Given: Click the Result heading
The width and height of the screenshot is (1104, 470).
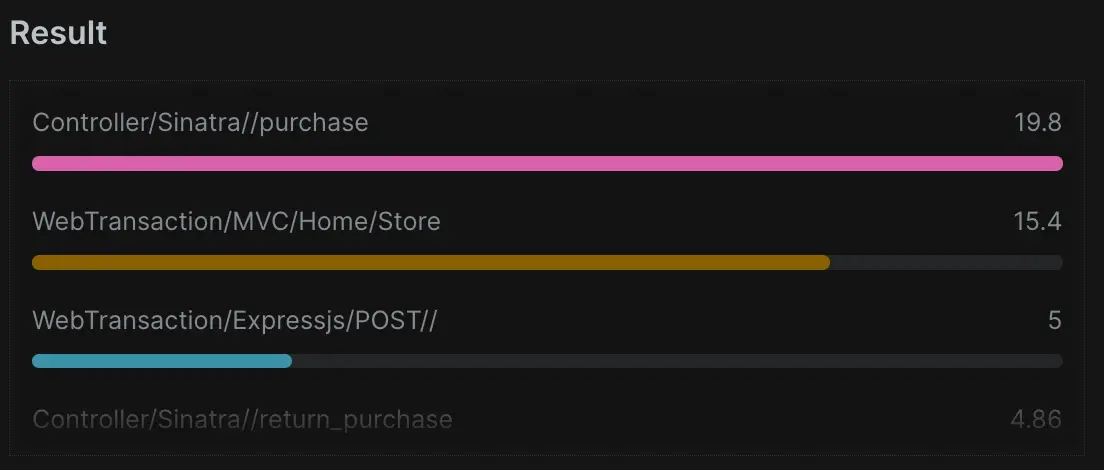Looking at the screenshot, I should pyautogui.click(x=58, y=33).
